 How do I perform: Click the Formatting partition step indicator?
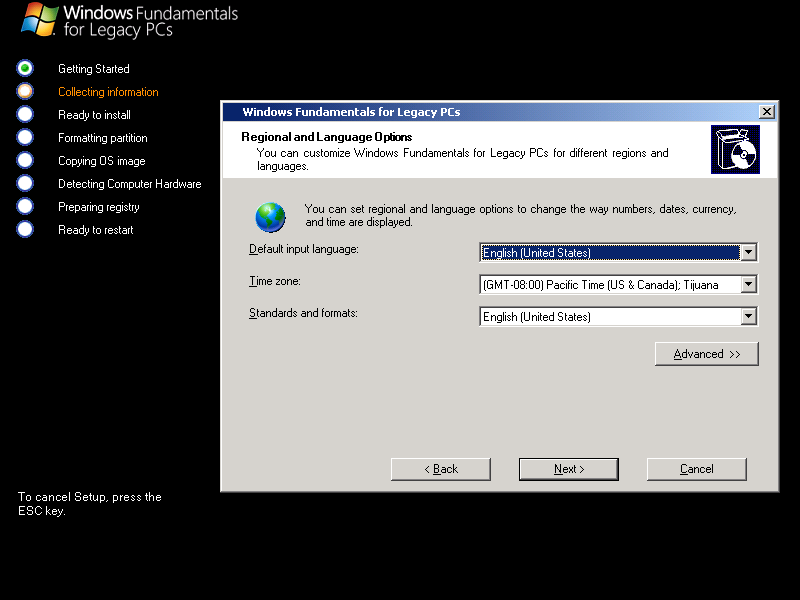(x=24, y=137)
